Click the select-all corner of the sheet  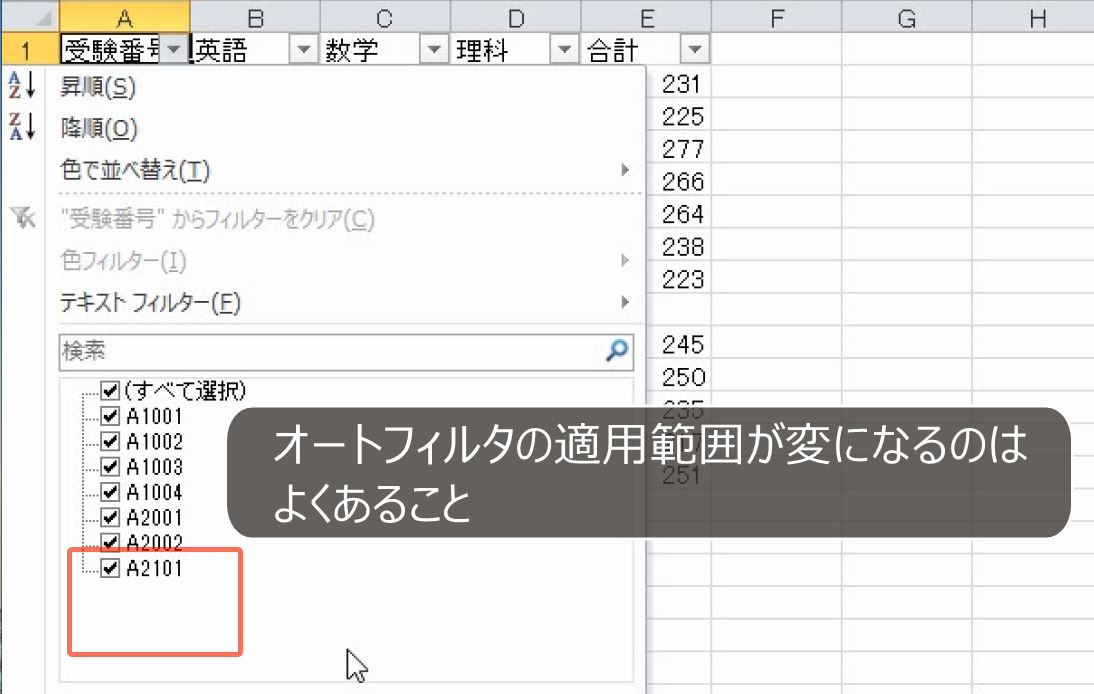click(x=30, y=17)
